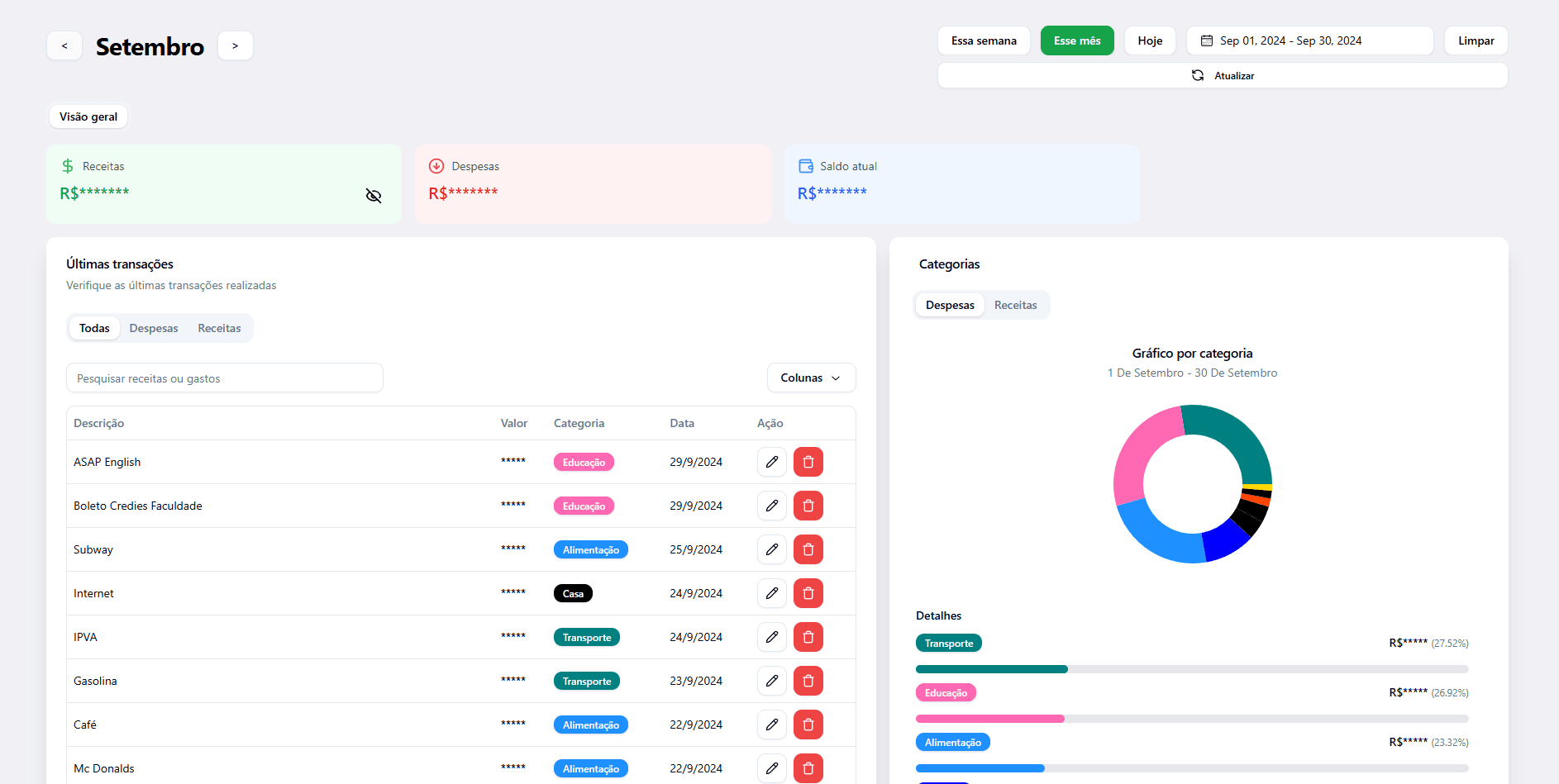Click the teal Transporte donut segment
The height and width of the screenshot is (784, 1559).
[1237, 435]
